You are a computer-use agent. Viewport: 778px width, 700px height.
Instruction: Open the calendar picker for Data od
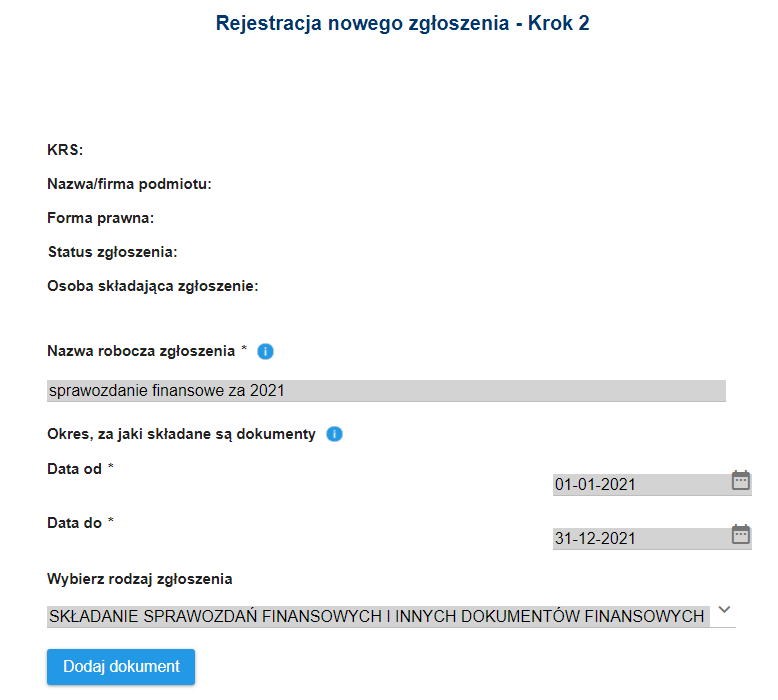pyautogui.click(x=741, y=480)
